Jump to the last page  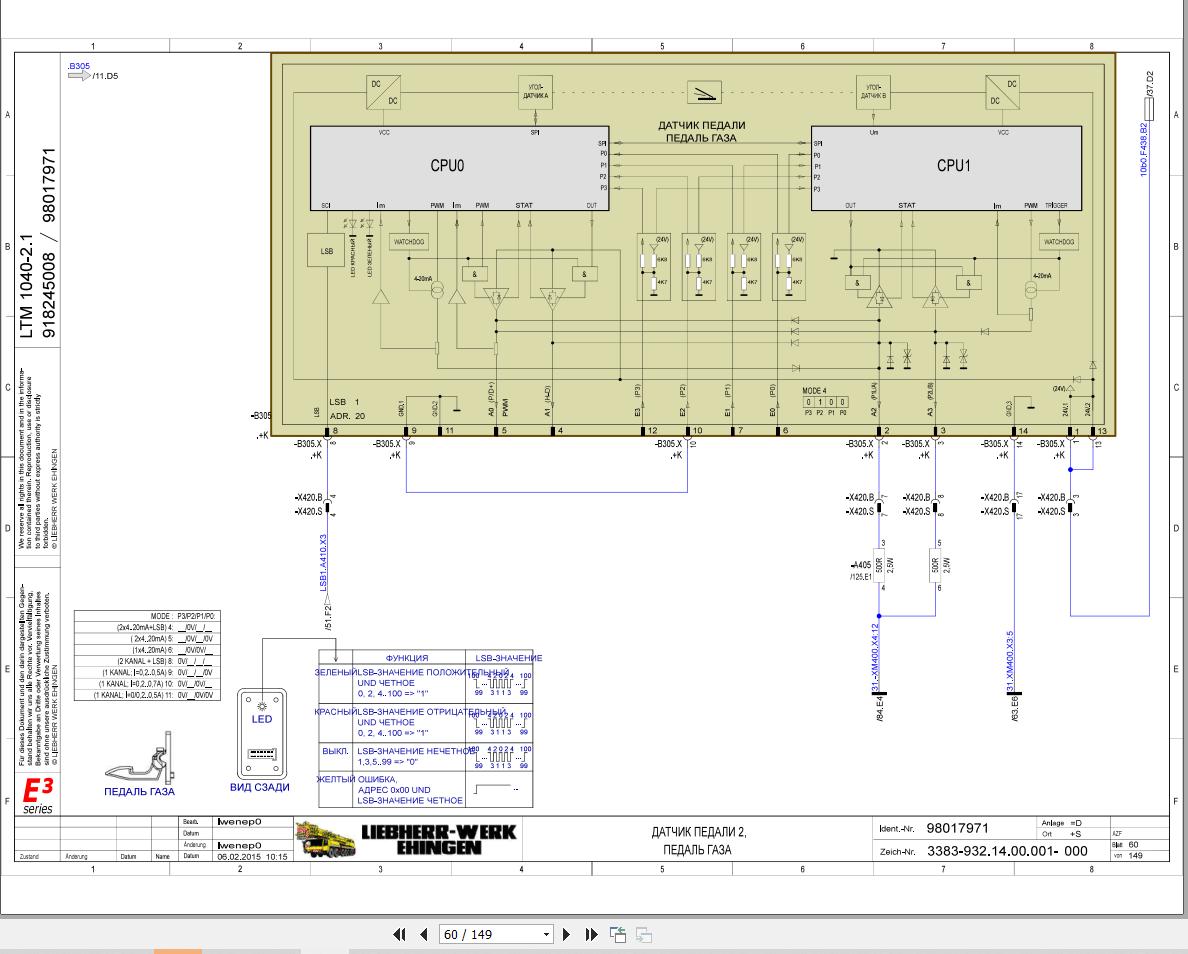click(x=592, y=934)
